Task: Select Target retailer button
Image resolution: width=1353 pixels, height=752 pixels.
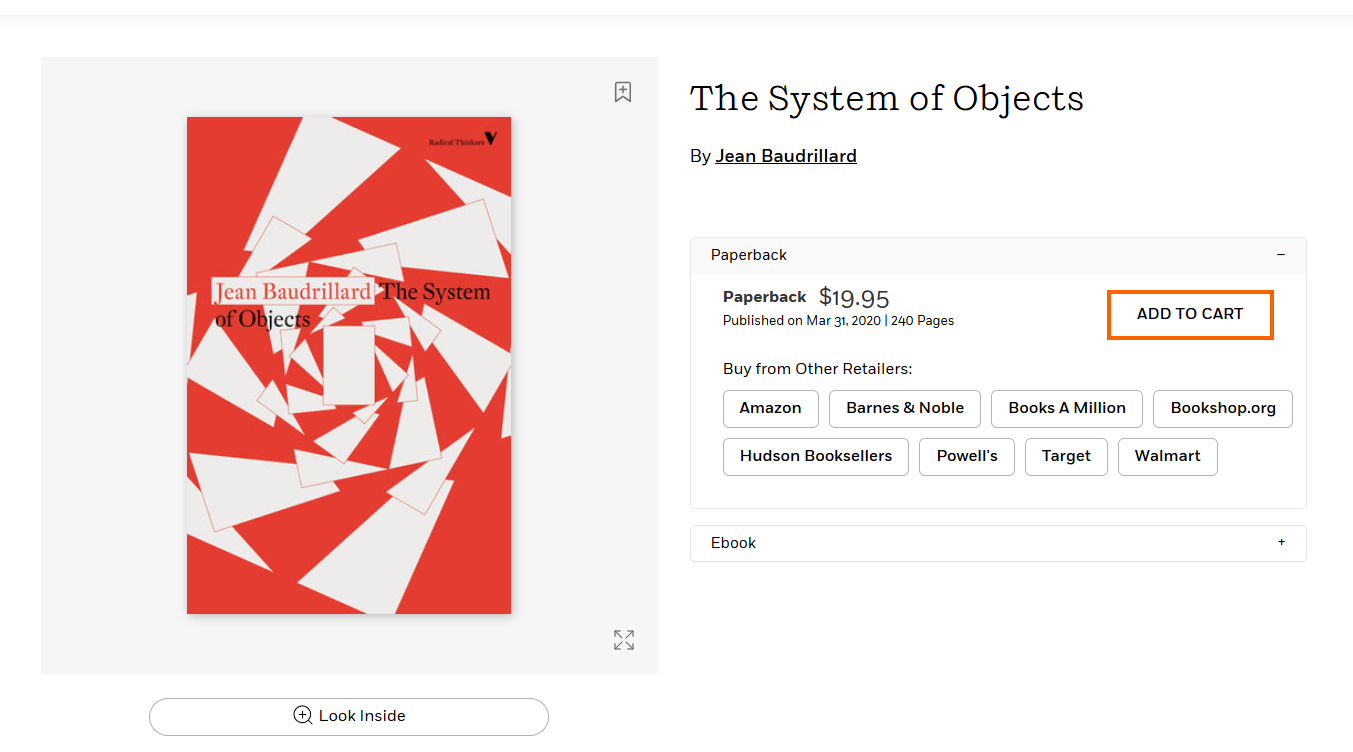Action: tap(1065, 456)
